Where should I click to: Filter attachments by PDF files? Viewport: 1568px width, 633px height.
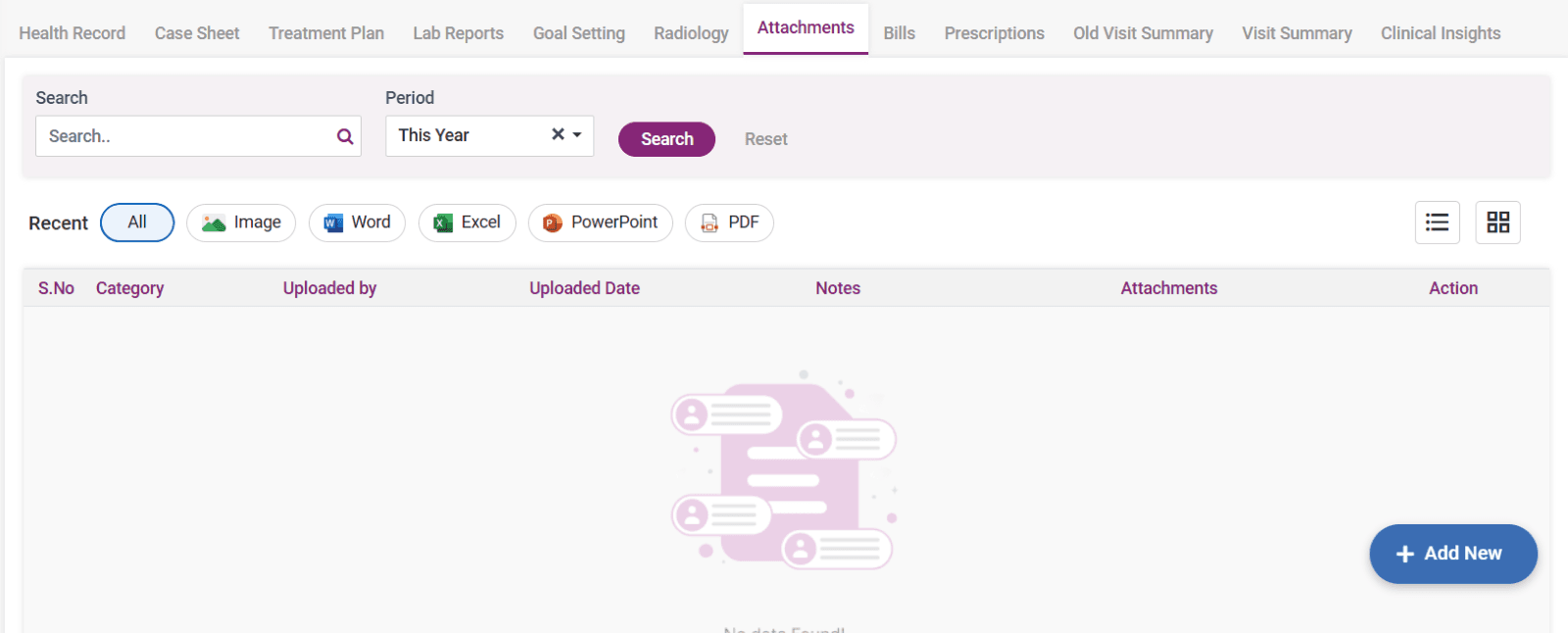click(729, 223)
